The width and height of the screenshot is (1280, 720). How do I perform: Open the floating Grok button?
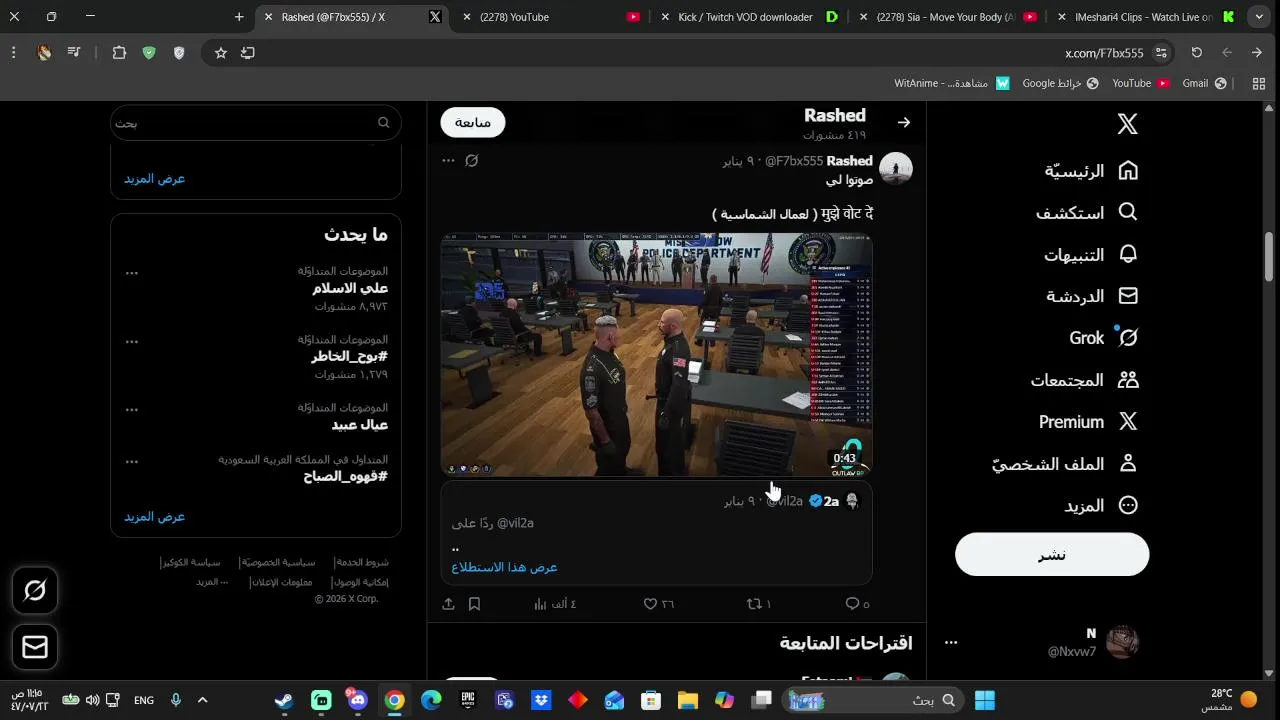click(35, 591)
